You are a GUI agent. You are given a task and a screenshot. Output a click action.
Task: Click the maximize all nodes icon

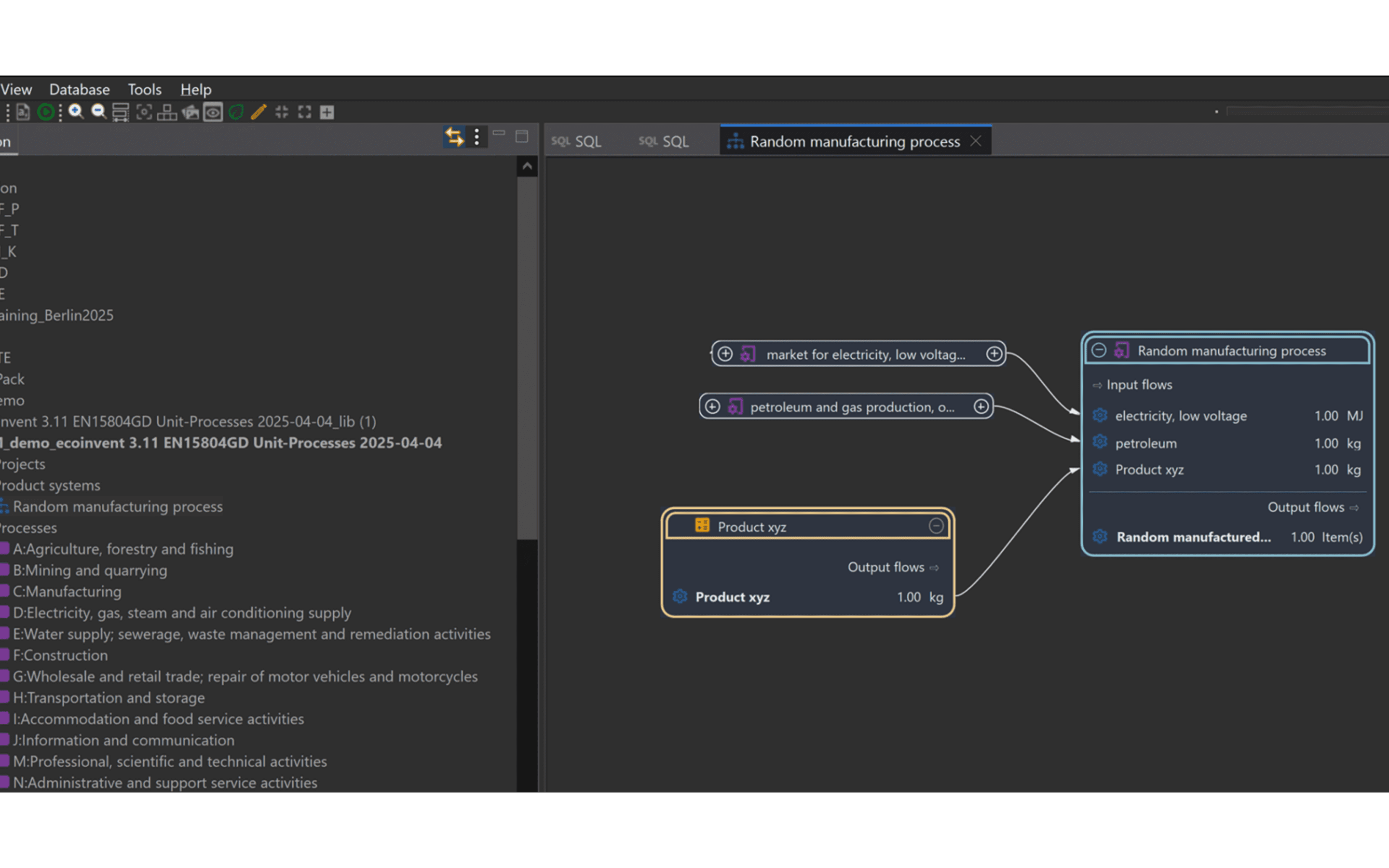point(304,112)
